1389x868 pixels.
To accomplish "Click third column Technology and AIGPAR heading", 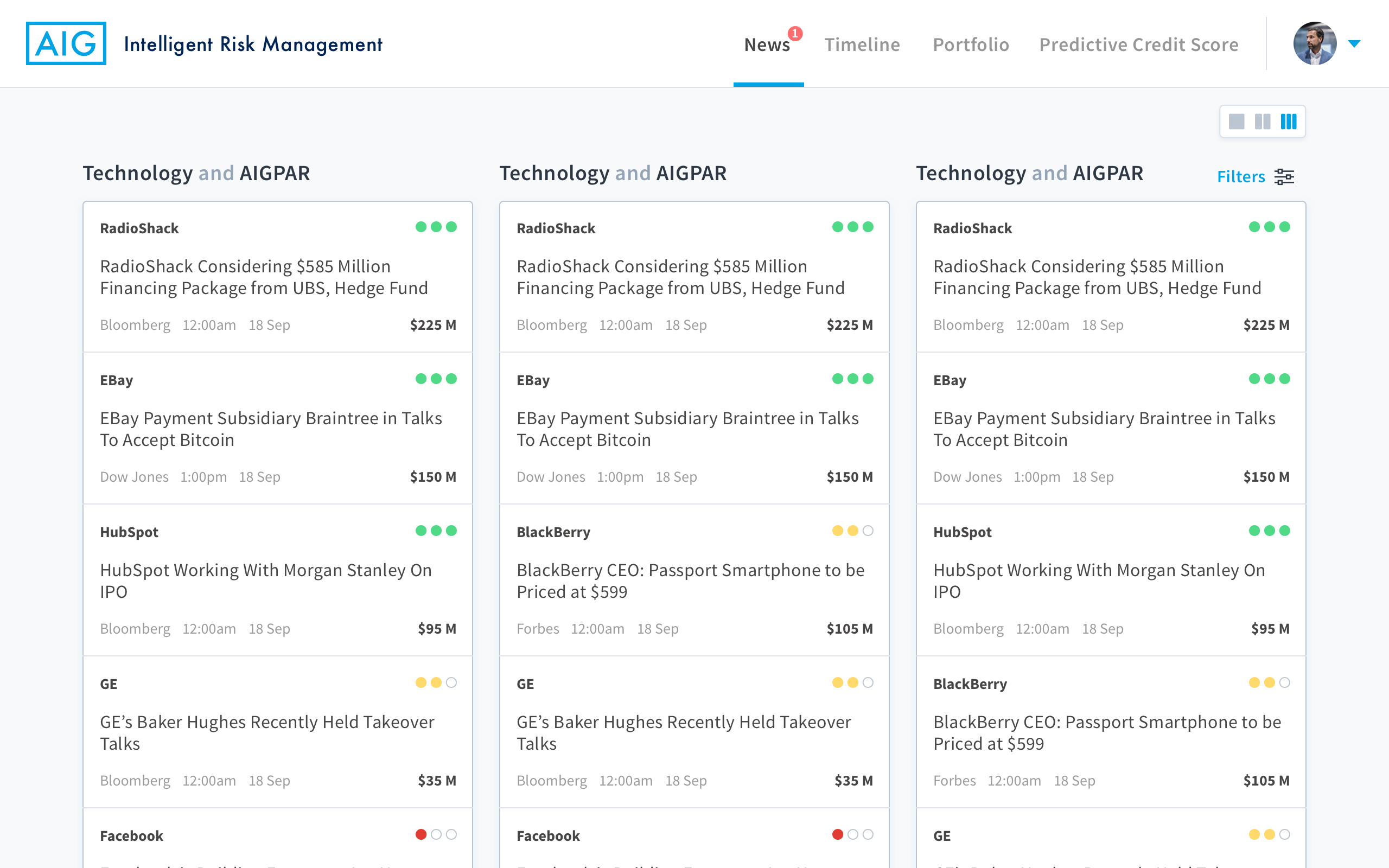I will point(1030,174).
